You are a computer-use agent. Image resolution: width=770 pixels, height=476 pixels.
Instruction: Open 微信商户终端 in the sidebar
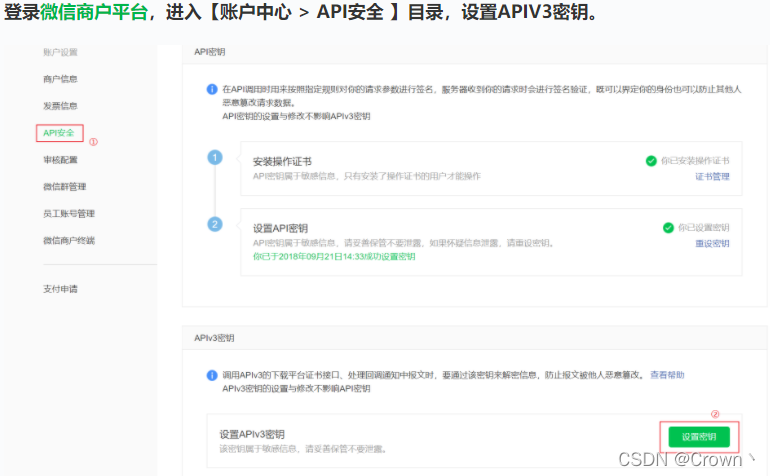69,240
